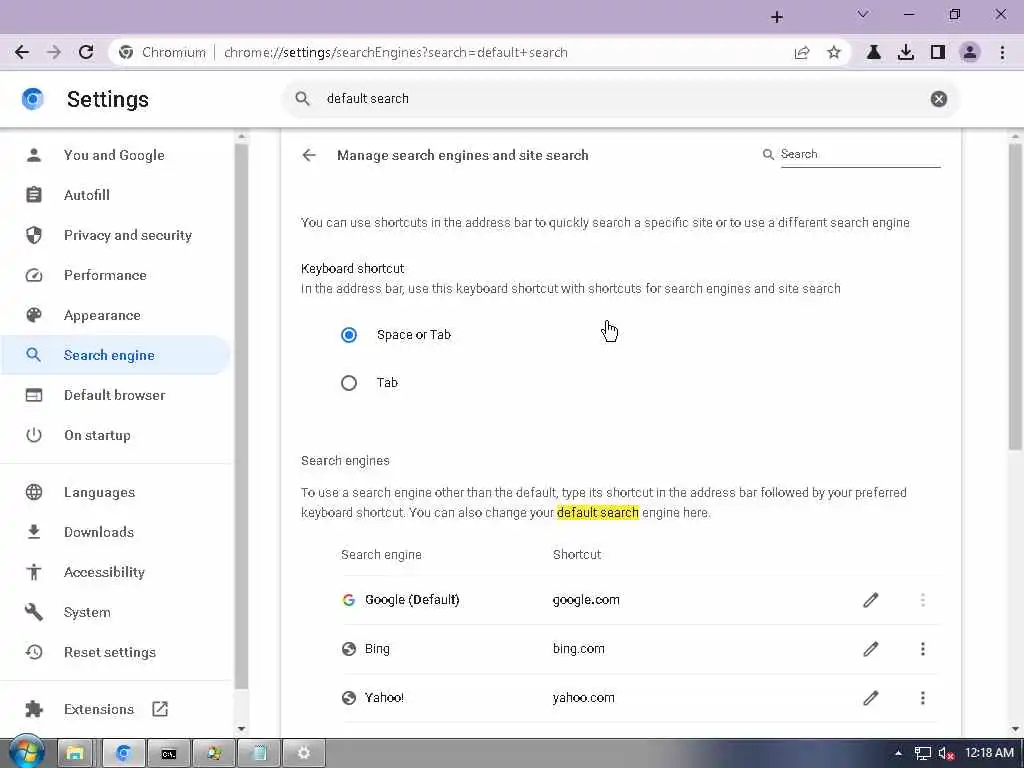
Task: Click the Chromium settings logo
Action: [x=33, y=99]
